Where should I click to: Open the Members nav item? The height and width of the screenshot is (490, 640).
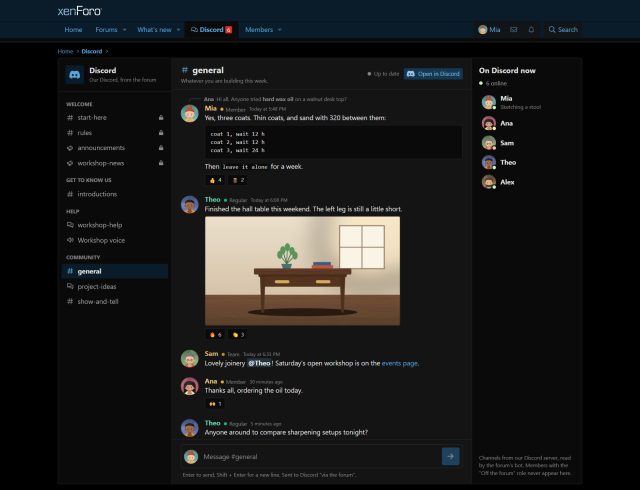[259, 29]
